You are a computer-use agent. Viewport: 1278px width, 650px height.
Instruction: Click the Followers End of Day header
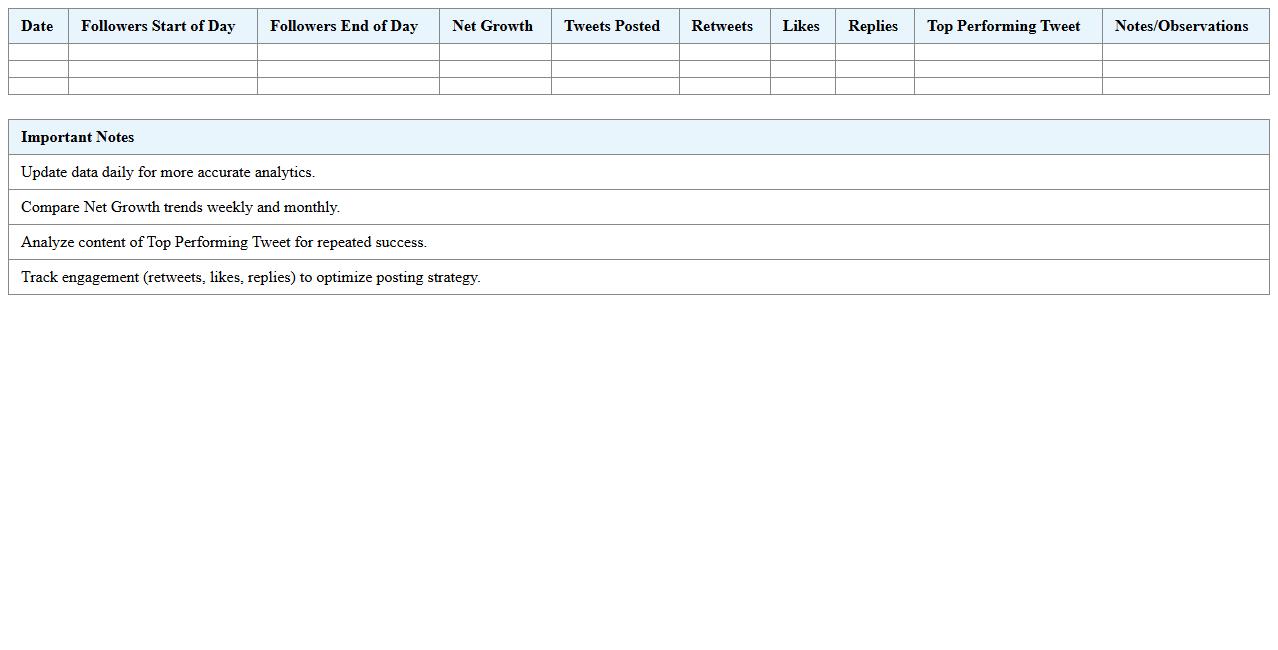[x=344, y=26]
